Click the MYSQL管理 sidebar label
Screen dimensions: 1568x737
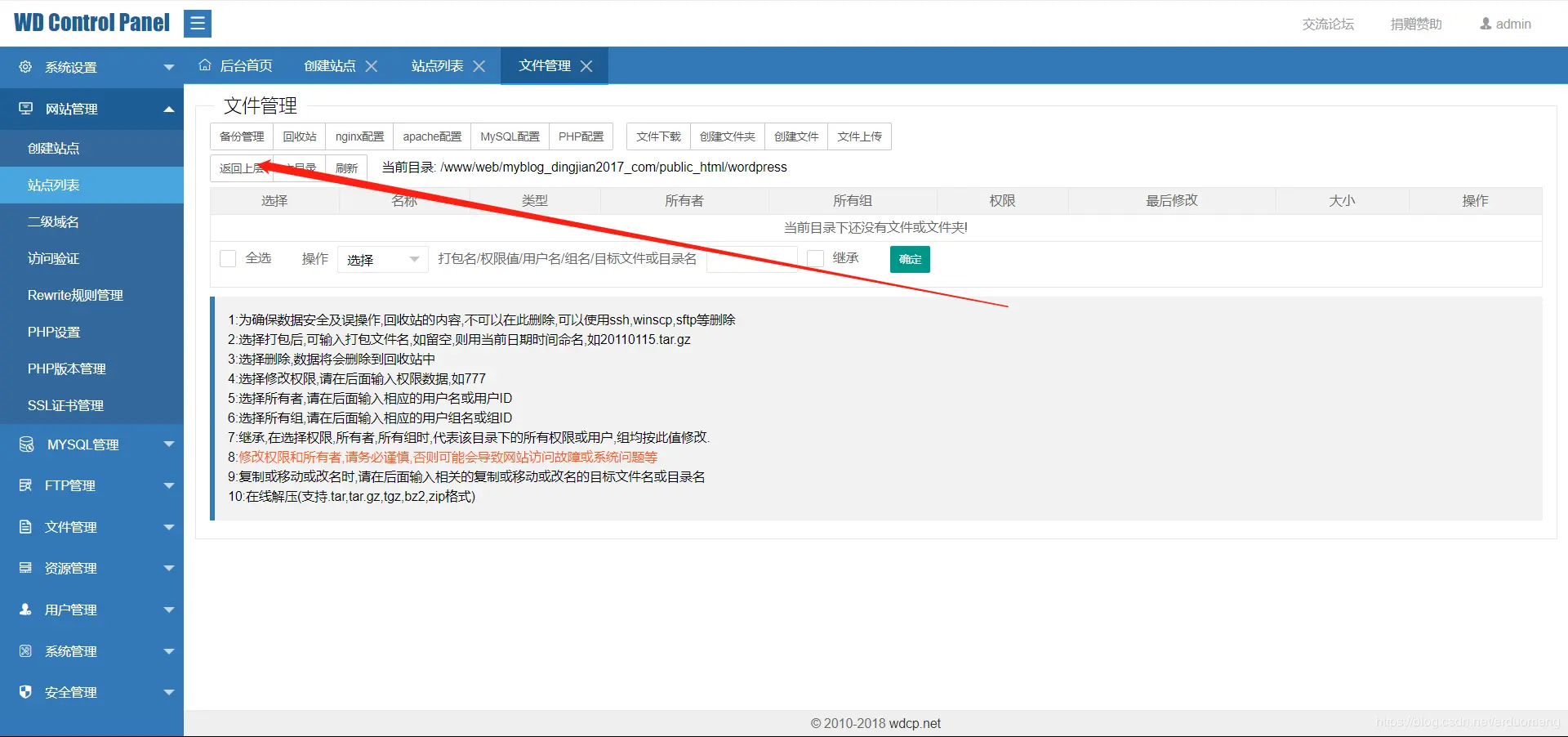pos(83,444)
